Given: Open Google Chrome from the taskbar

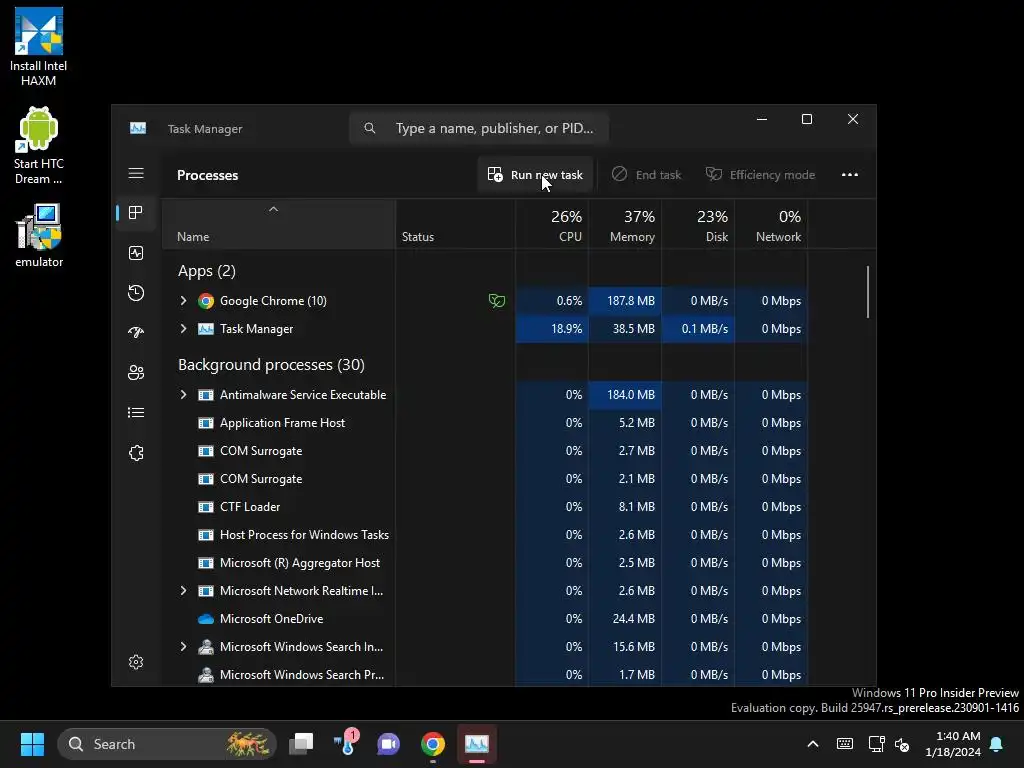Looking at the screenshot, I should click(x=432, y=744).
